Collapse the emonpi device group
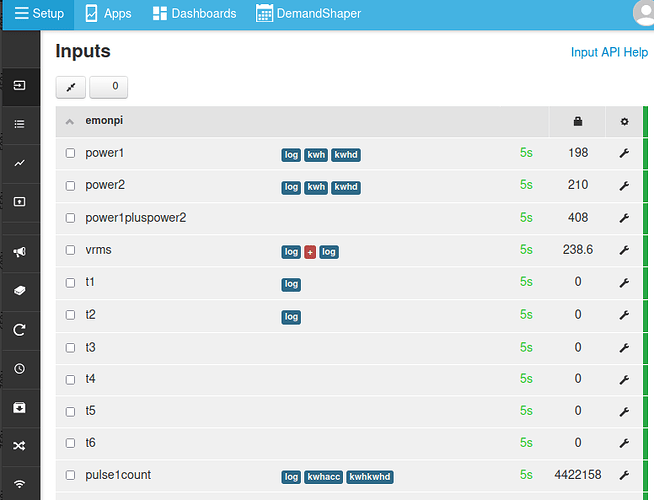This screenshot has width=654, height=500. [x=70, y=122]
